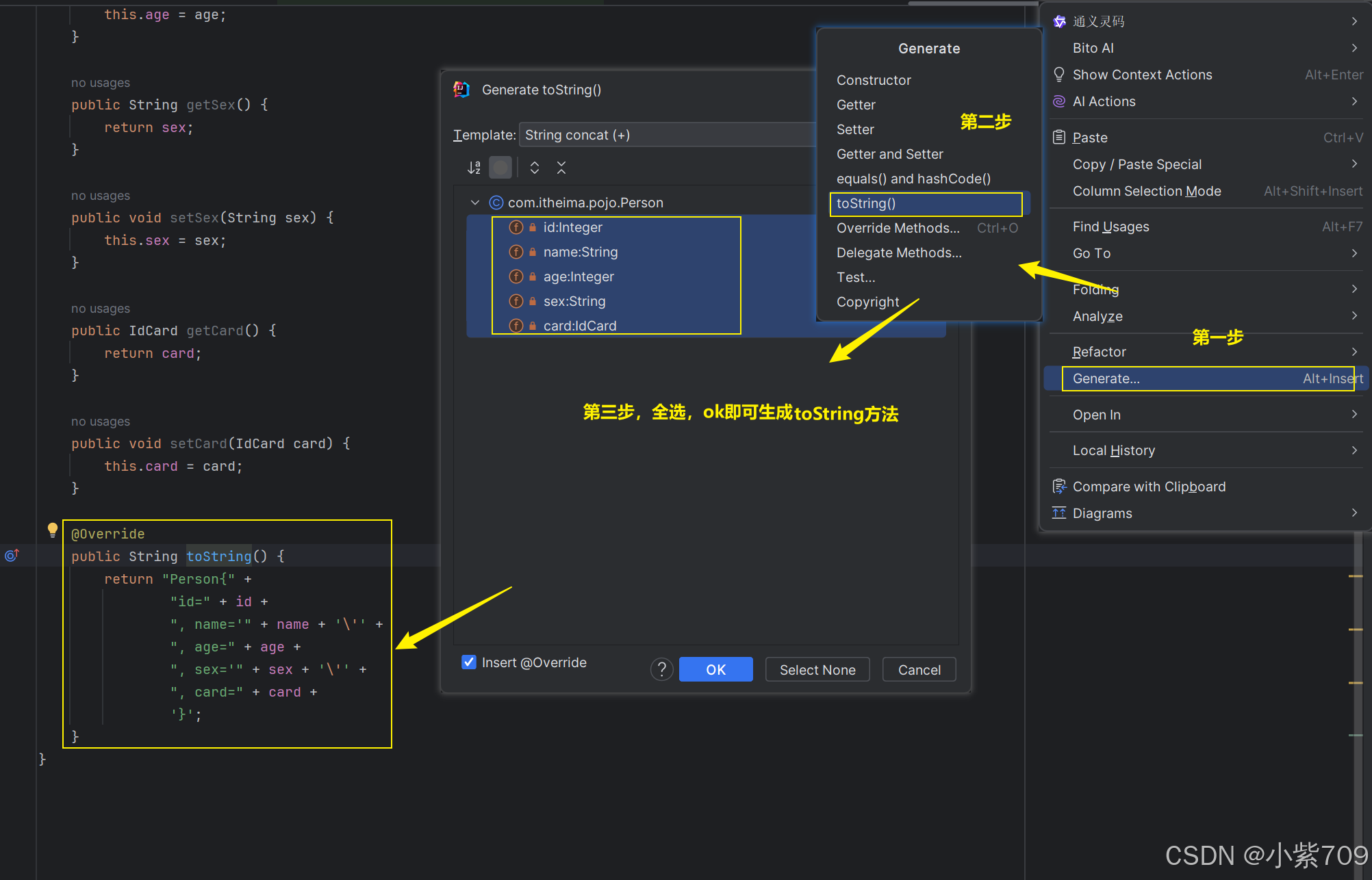Click the help question mark button
The height and width of the screenshot is (880, 1372).
click(x=661, y=670)
